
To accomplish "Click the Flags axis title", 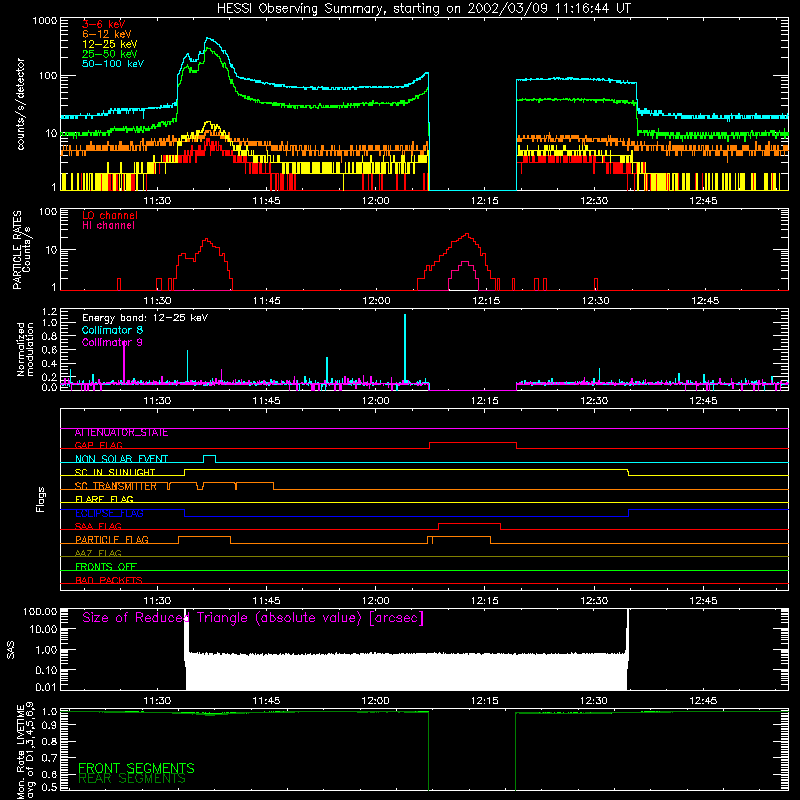I will (41, 499).
